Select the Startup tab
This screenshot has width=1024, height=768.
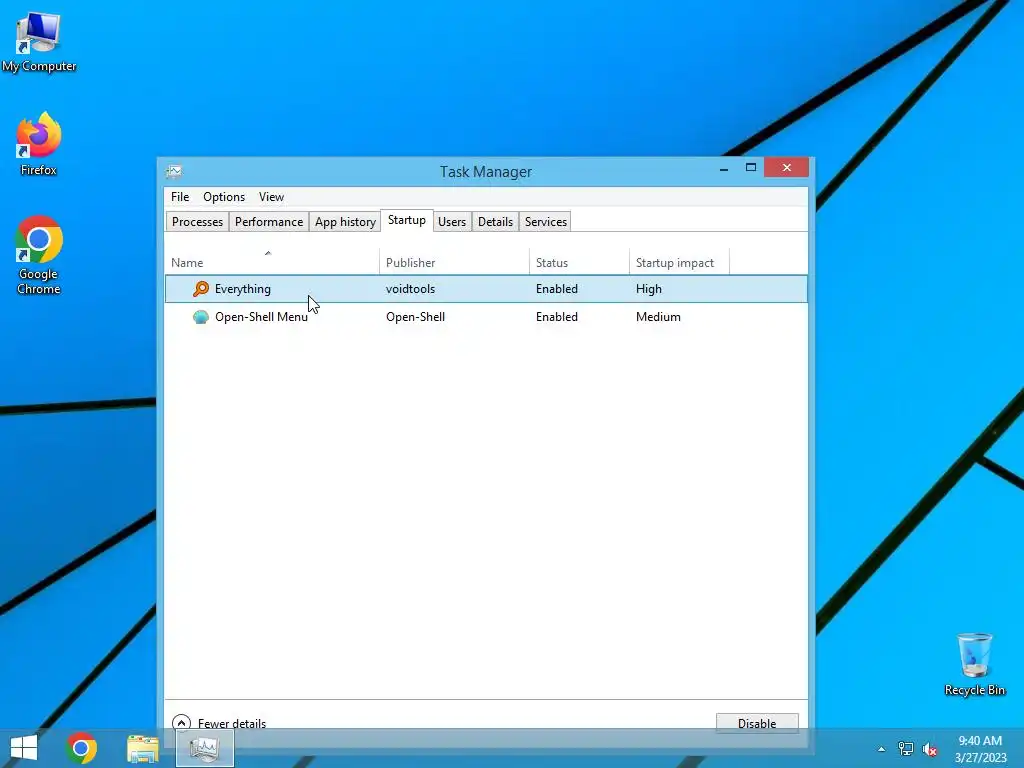407,220
